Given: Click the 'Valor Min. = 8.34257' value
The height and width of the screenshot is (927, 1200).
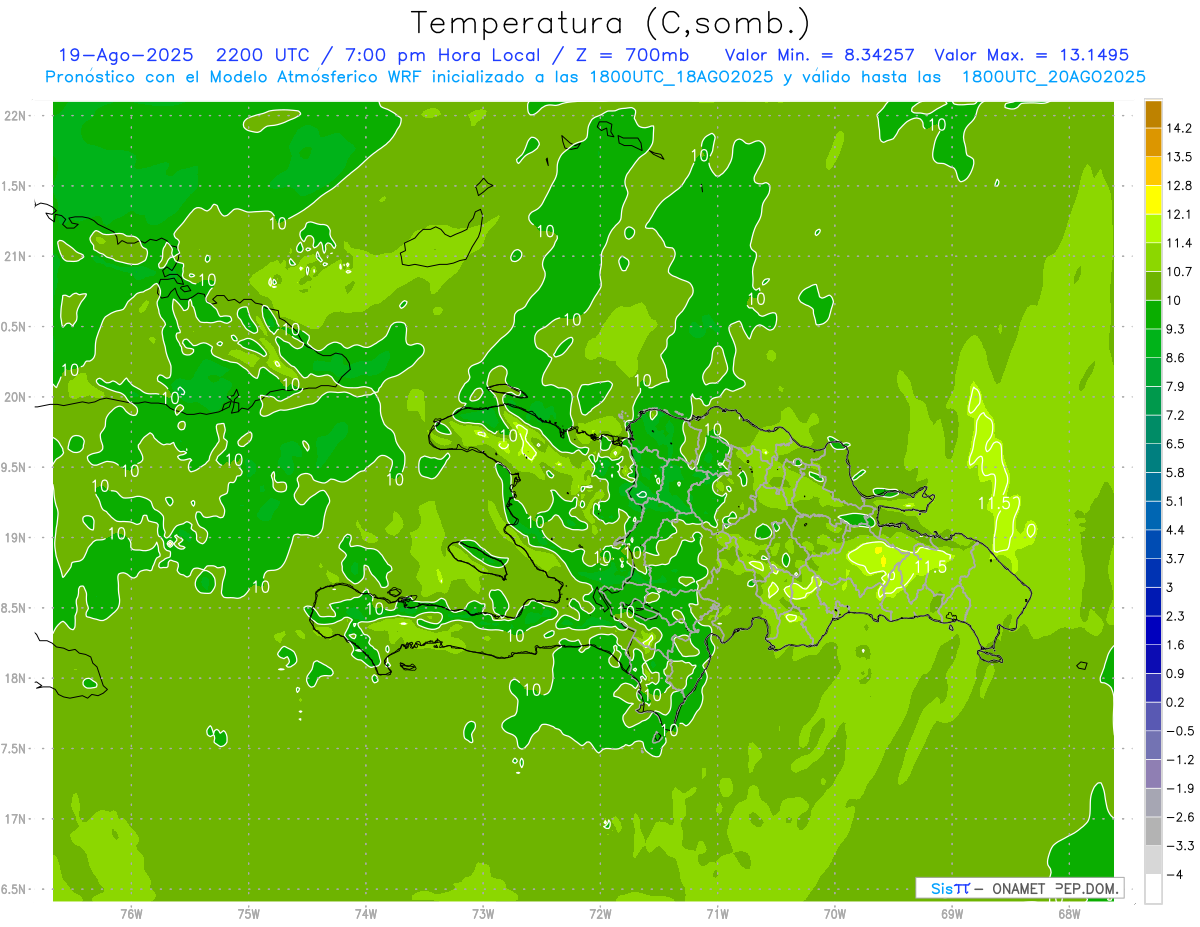Looking at the screenshot, I should pyautogui.click(x=819, y=56).
